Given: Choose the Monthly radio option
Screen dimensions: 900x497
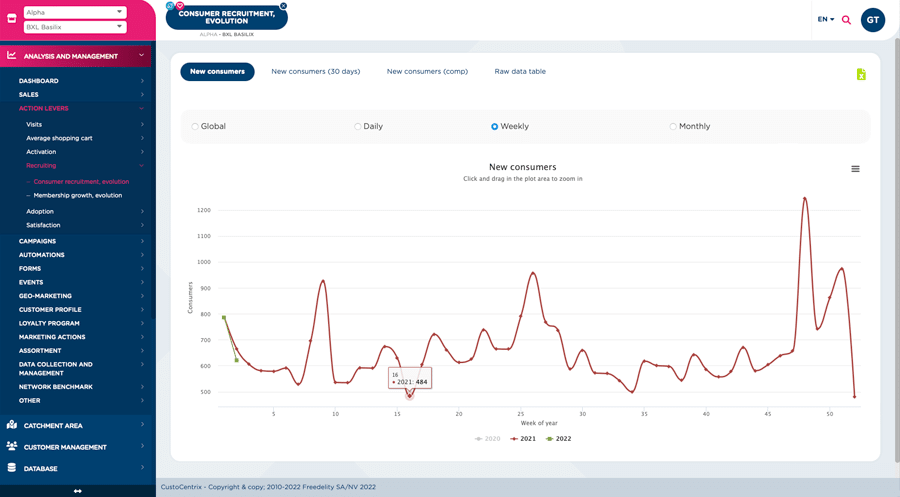Looking at the screenshot, I should click(x=673, y=127).
